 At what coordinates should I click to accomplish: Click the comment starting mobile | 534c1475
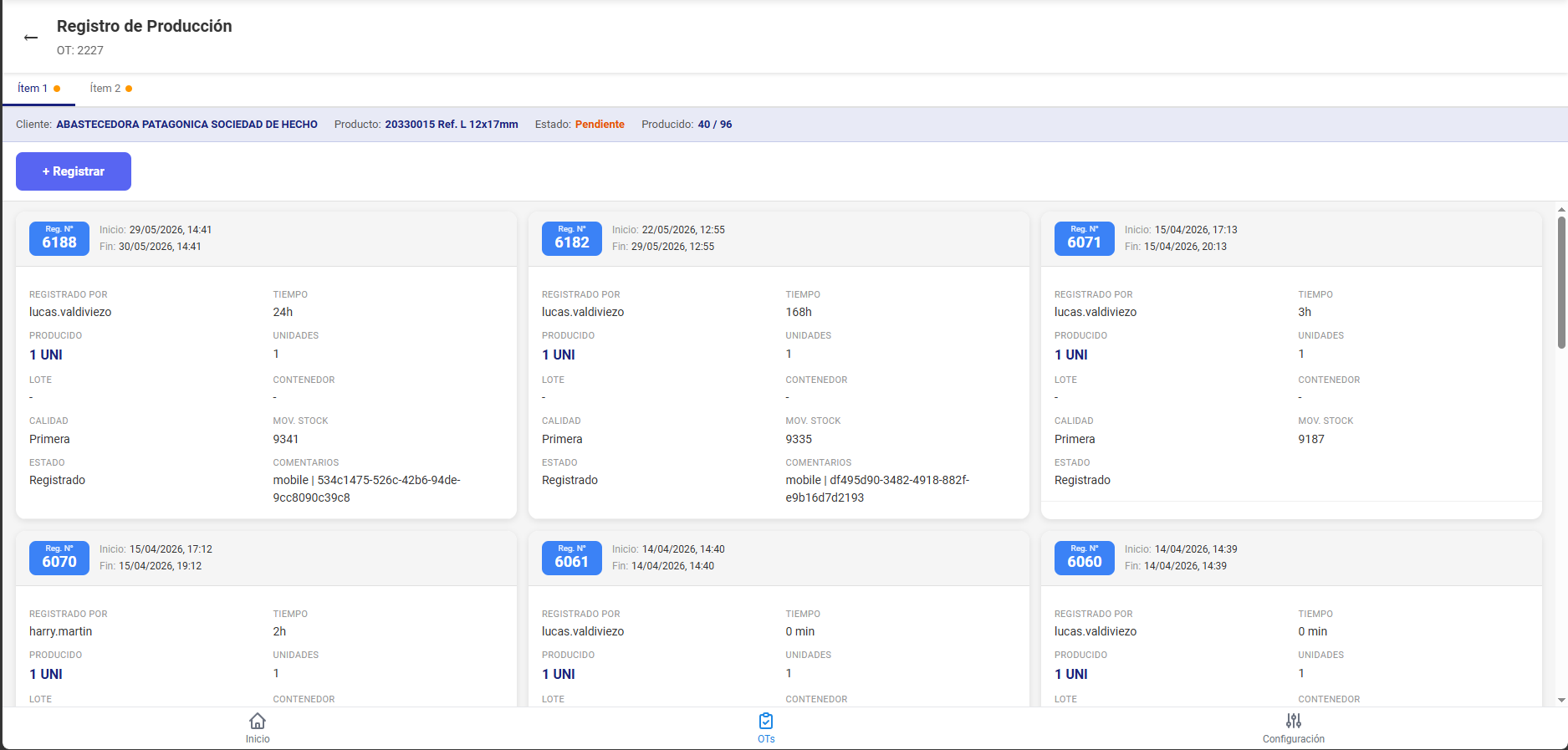click(x=366, y=489)
